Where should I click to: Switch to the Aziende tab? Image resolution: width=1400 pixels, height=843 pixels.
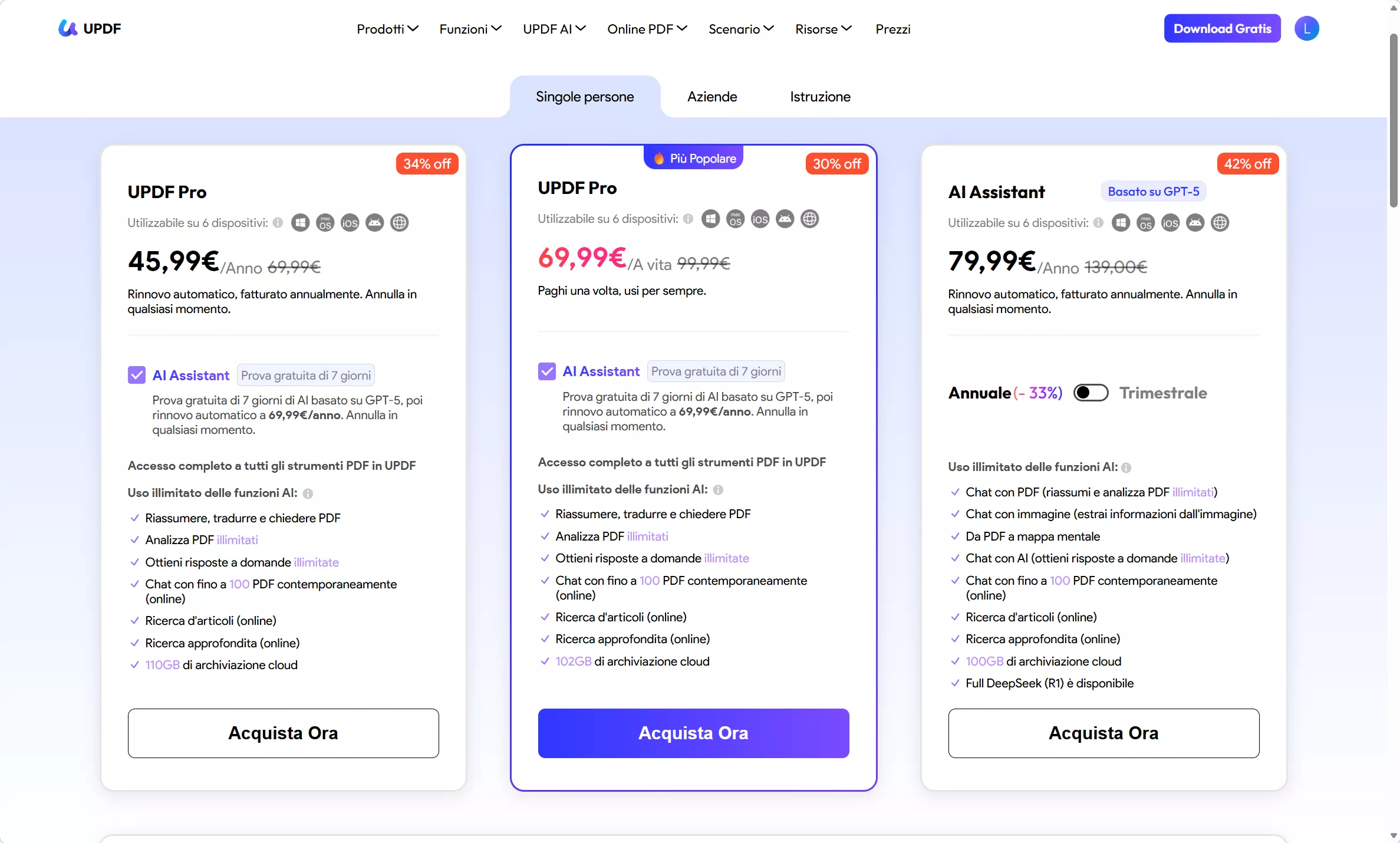712,97
